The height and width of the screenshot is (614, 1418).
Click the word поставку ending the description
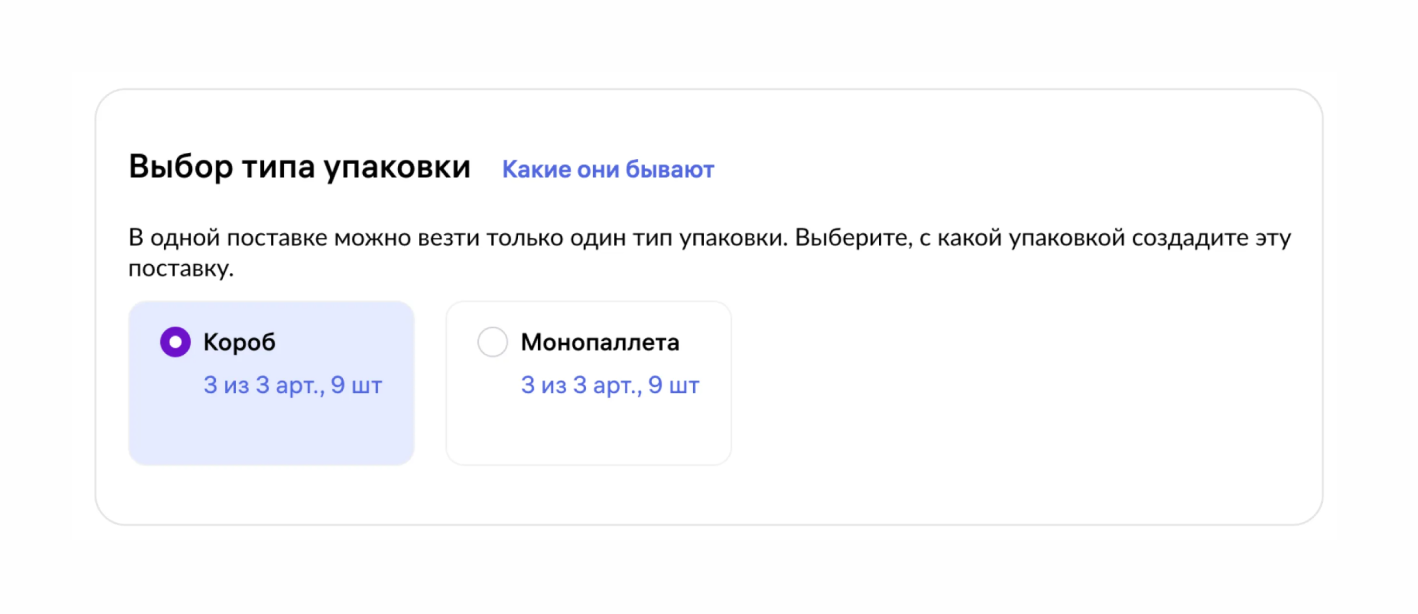[180, 270]
